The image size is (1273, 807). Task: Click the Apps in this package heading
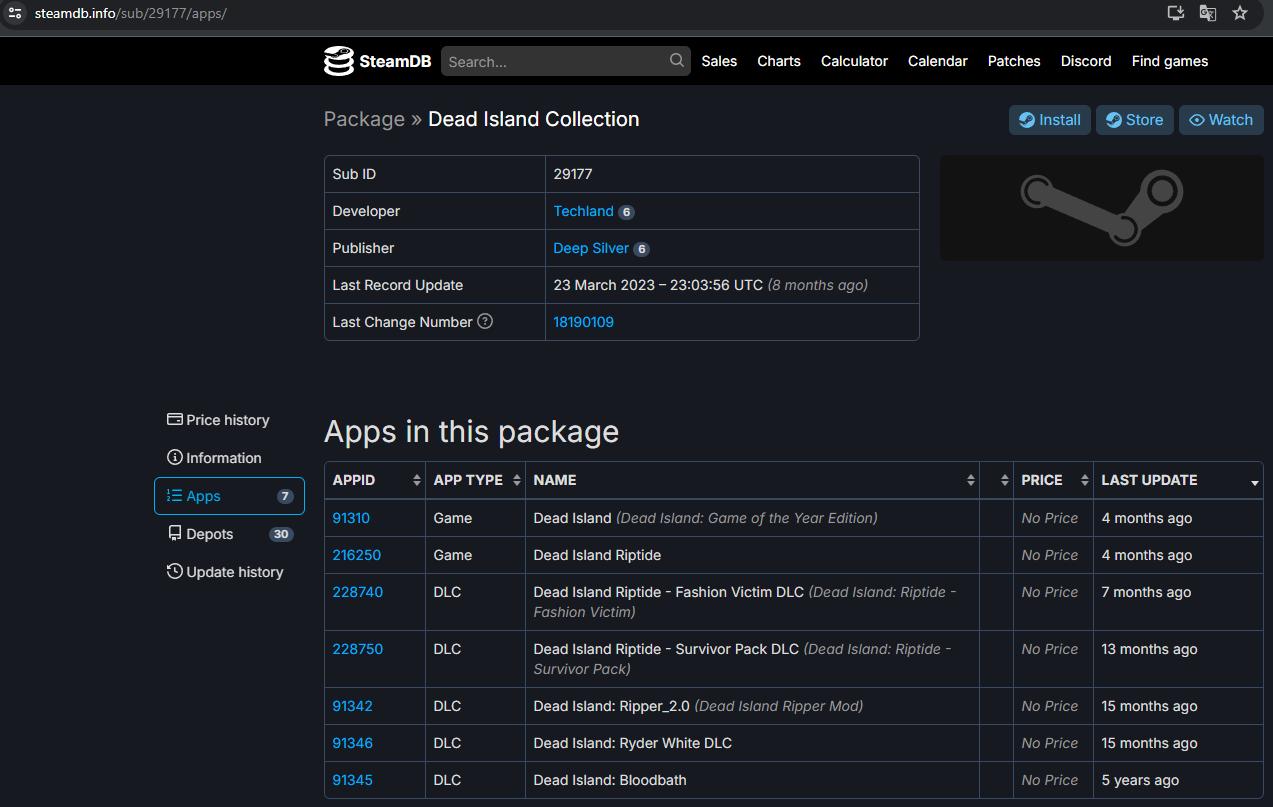point(471,432)
